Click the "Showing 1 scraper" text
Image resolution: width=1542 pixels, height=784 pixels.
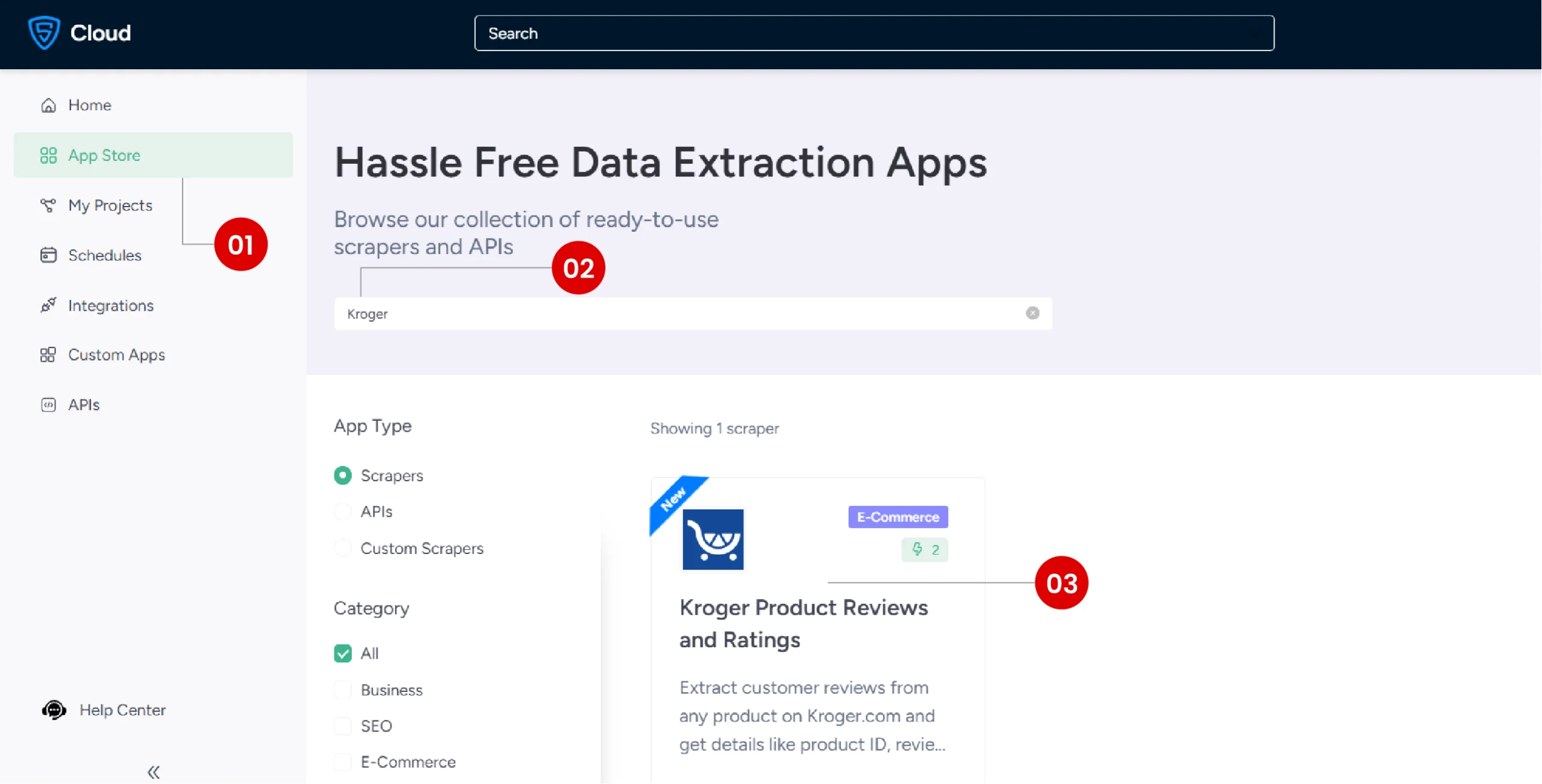click(714, 428)
